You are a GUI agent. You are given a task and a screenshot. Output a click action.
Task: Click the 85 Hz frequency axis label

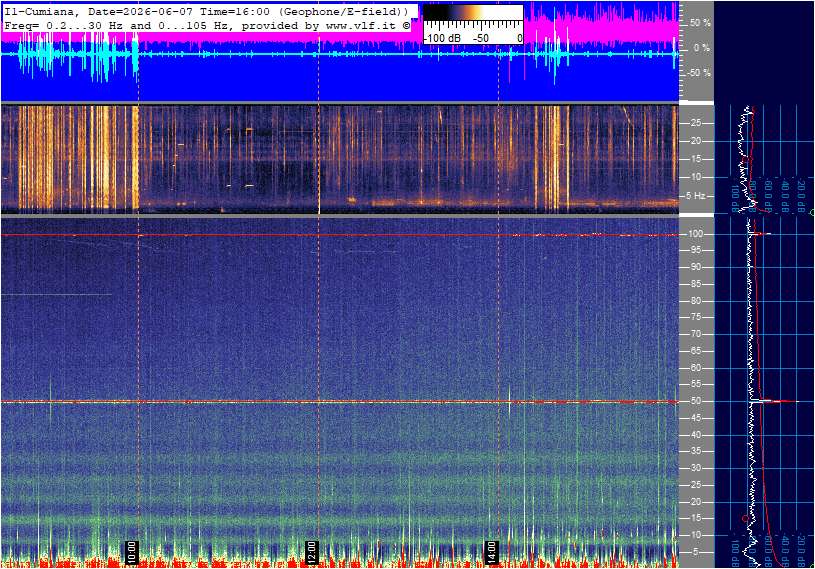click(695, 284)
